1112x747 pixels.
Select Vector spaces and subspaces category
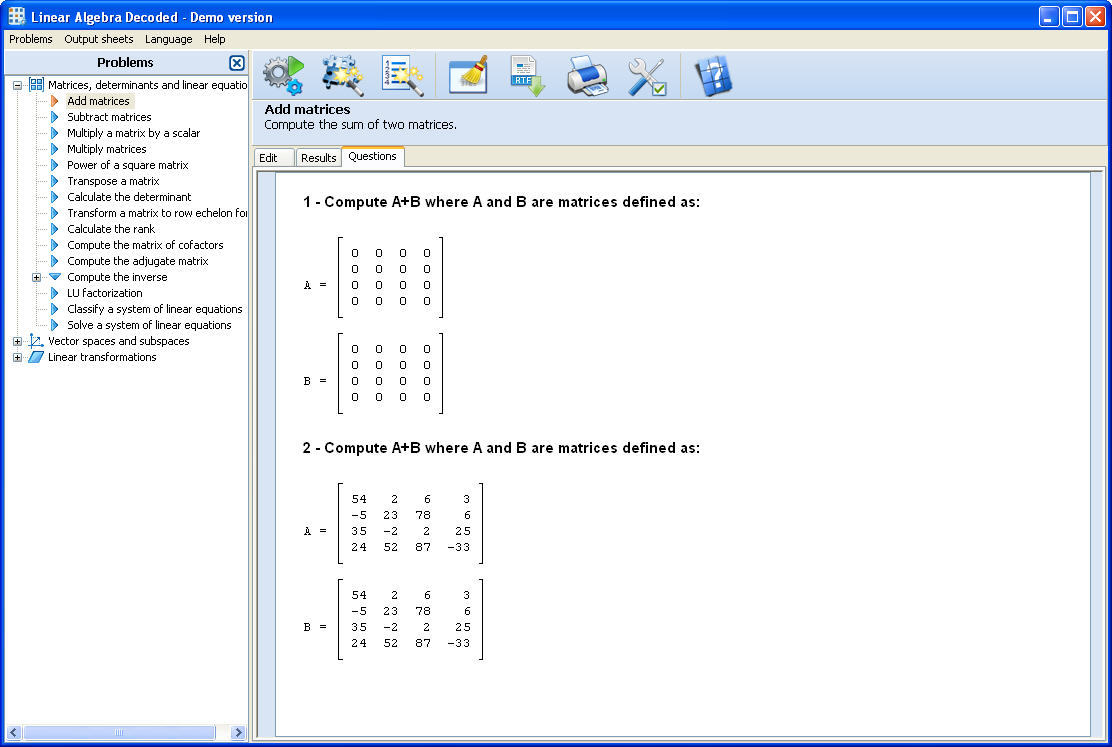pos(118,341)
